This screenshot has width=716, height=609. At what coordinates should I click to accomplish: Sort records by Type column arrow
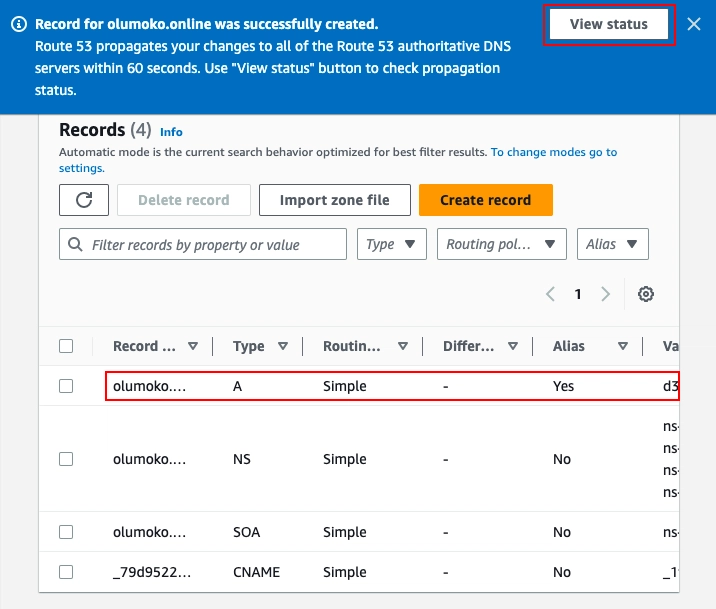pyautogui.click(x=283, y=346)
